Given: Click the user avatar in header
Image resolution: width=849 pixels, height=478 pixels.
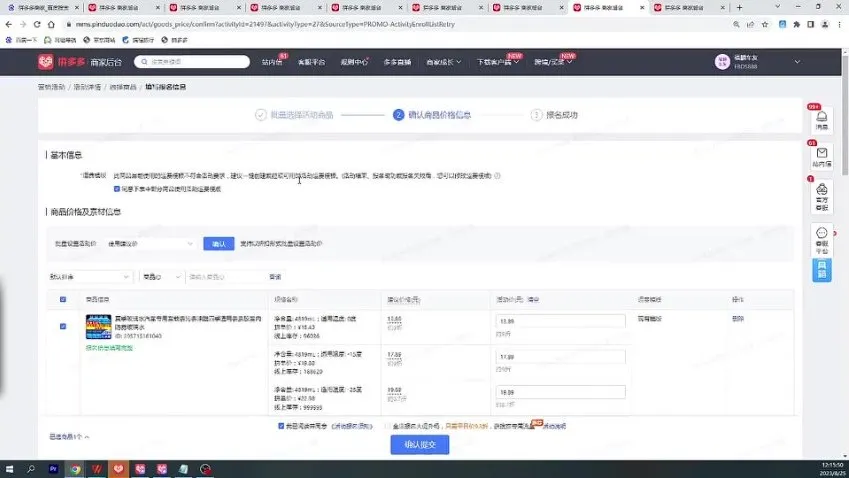Looking at the screenshot, I should pyautogui.click(x=721, y=62).
